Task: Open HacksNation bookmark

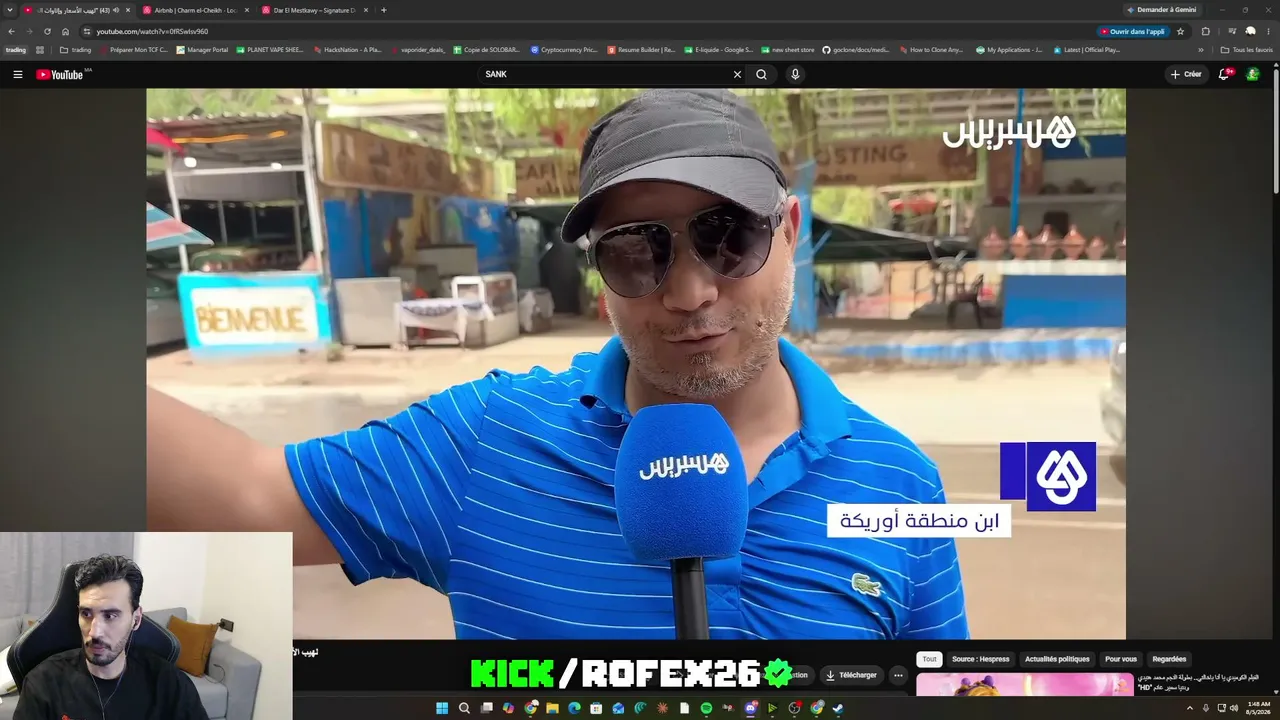Action: [347, 49]
